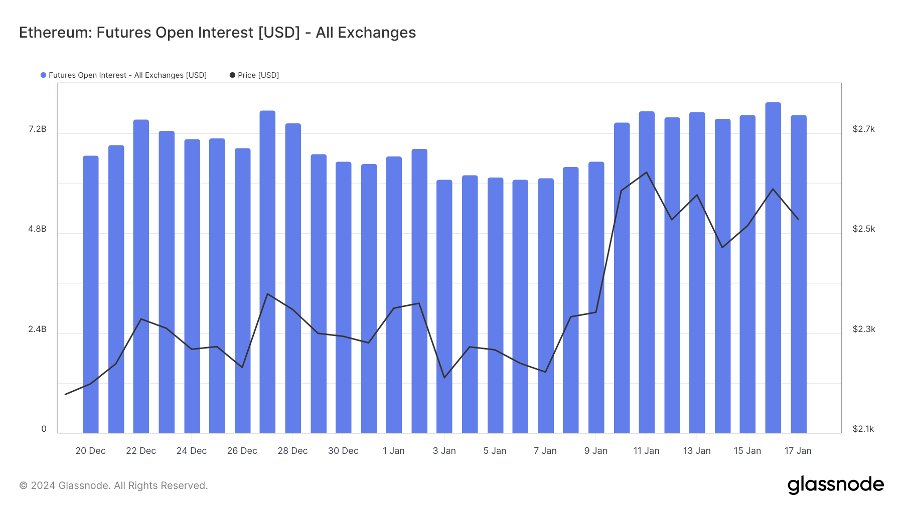This screenshot has height=508, width=904.
Task: Select the bar for 22 Dec
Action: click(141, 276)
